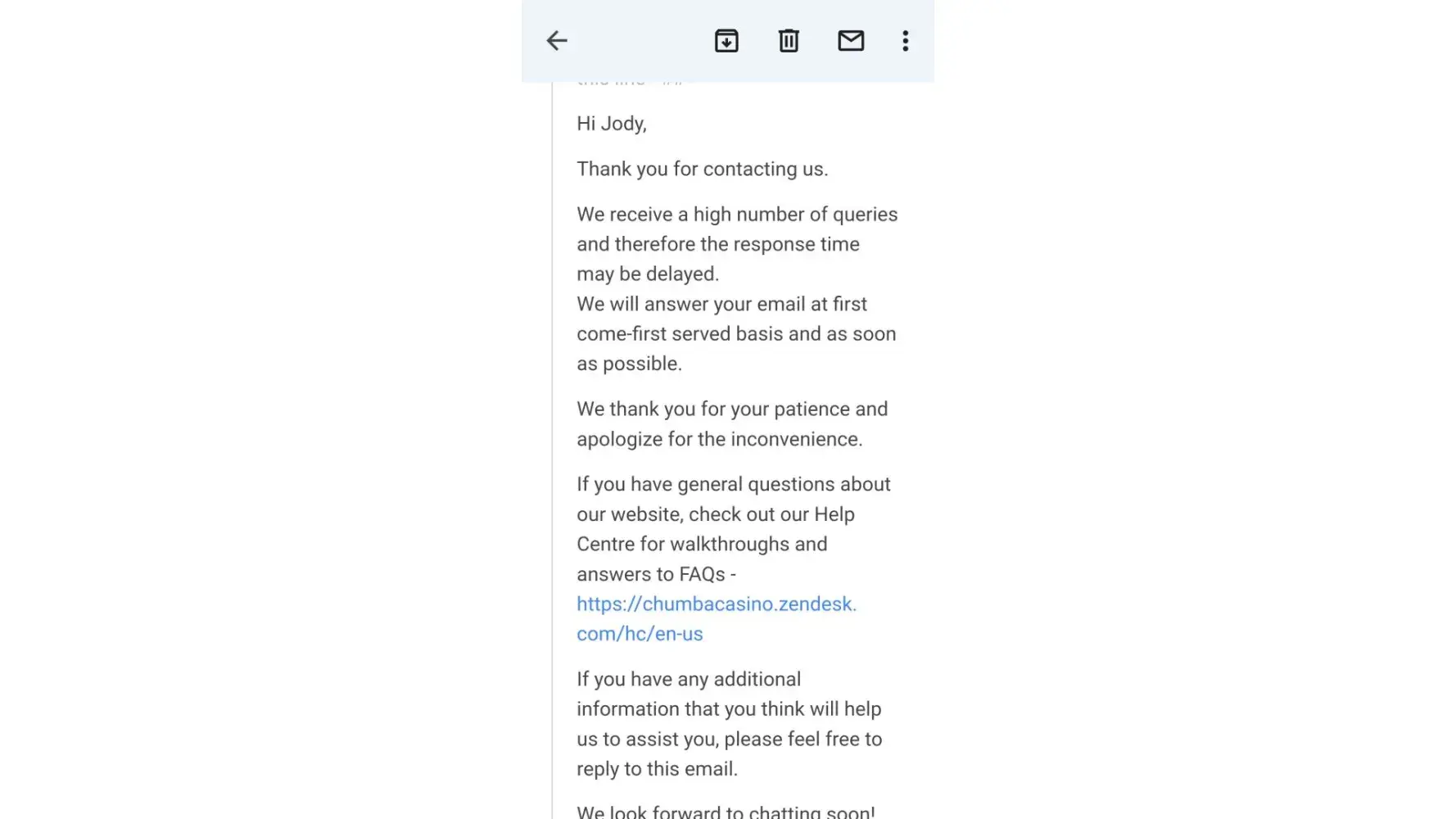Click the "We will answer your email" line
This screenshot has height=819, width=1456.
(x=721, y=305)
